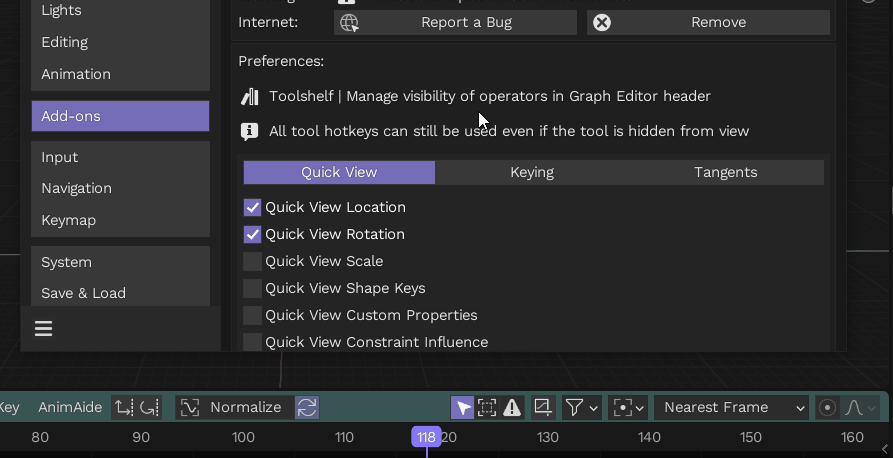Click frame 118 playhead marker on timeline
893x458 pixels.
click(427, 437)
